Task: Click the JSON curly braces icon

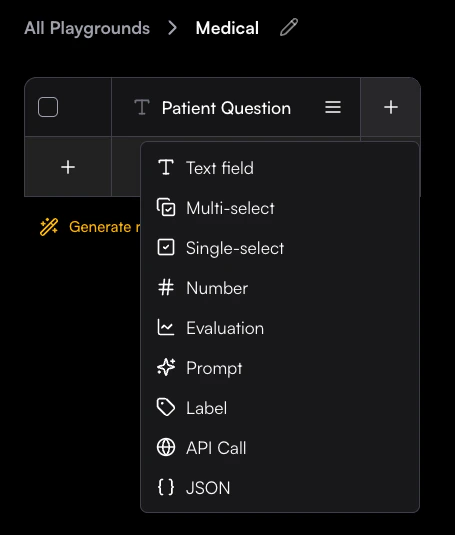Action: (x=166, y=487)
